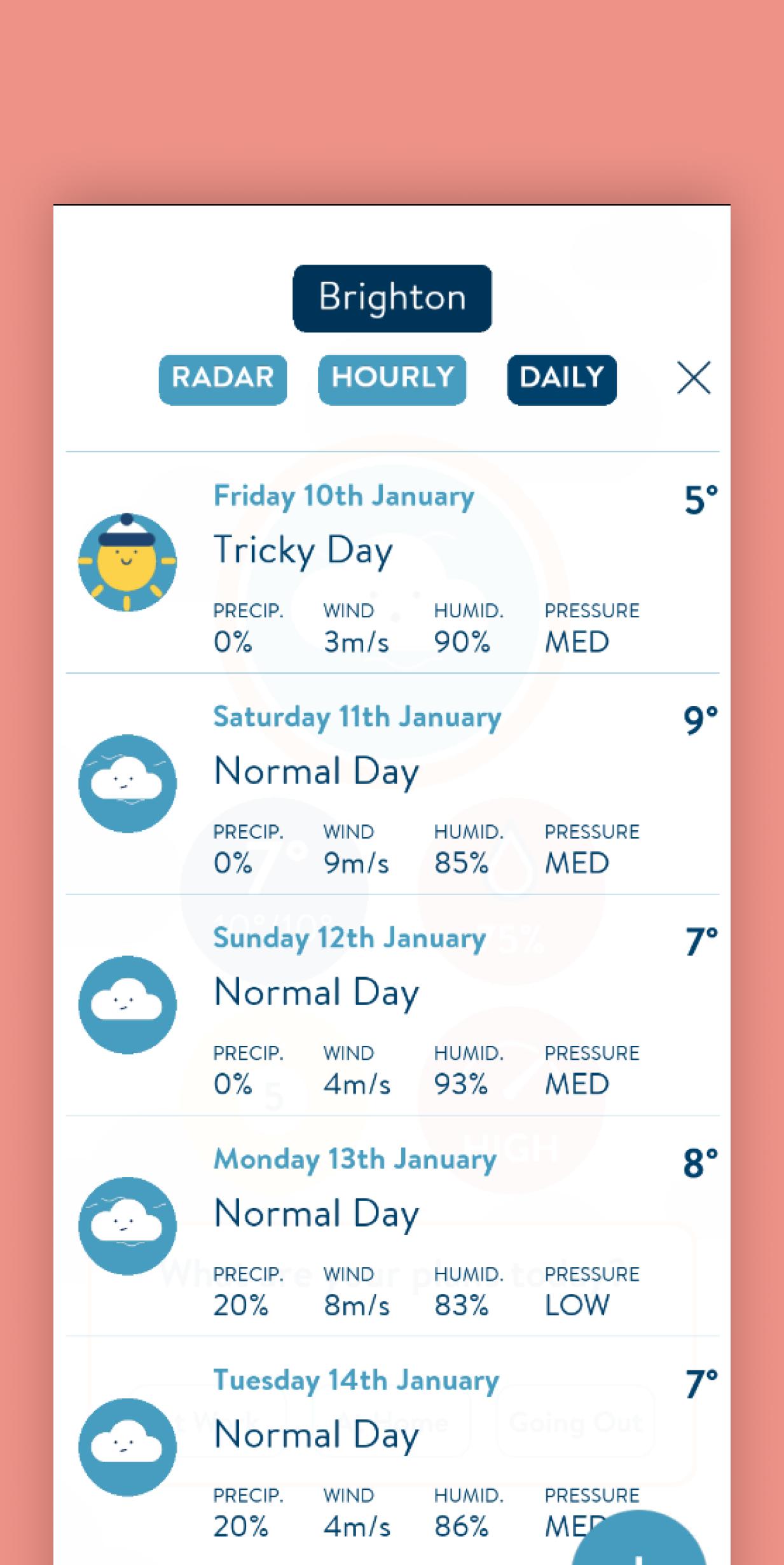This screenshot has height=1565, width=784.
Task: Click Friday's 5° temperature reading
Action: [x=700, y=499]
